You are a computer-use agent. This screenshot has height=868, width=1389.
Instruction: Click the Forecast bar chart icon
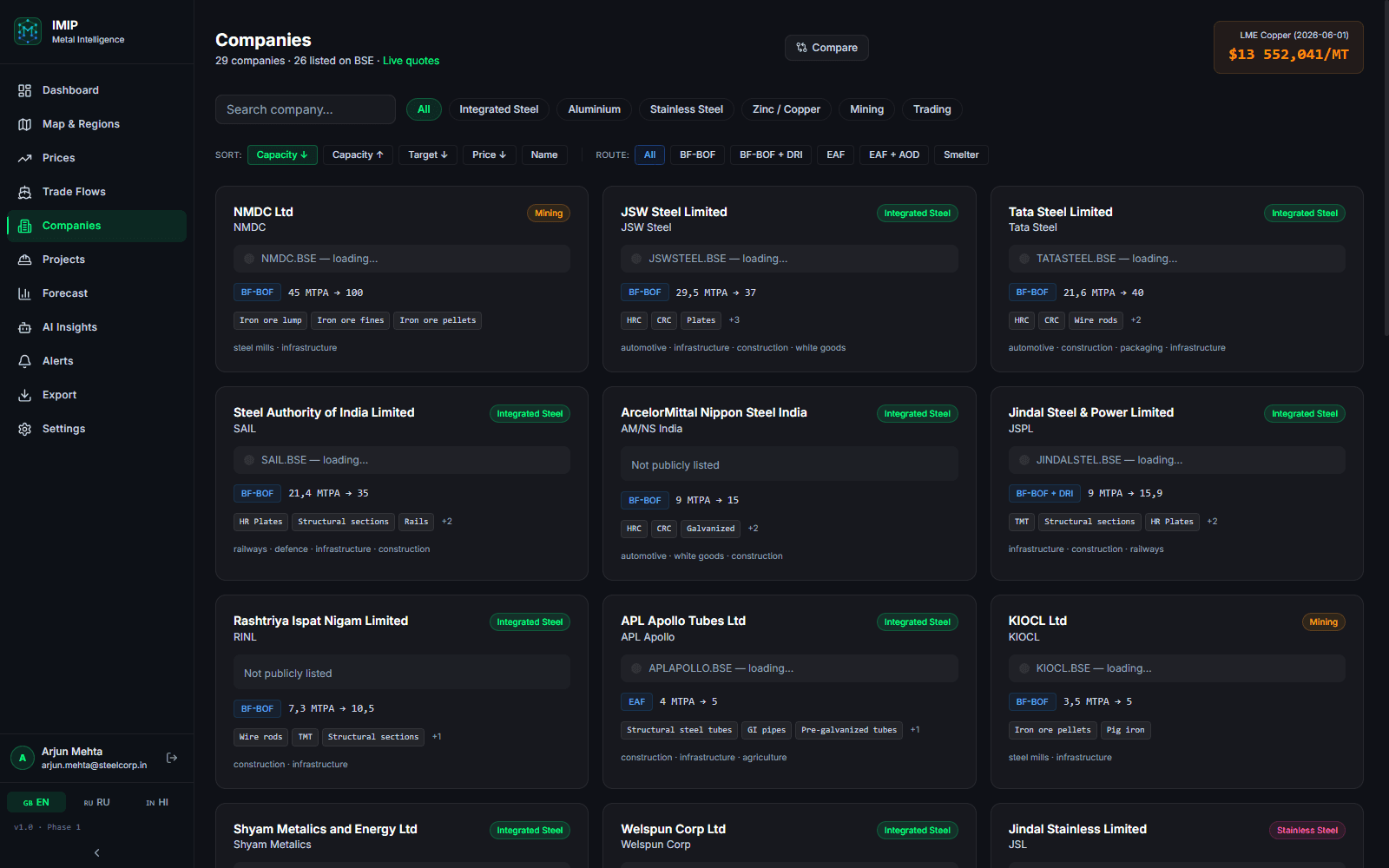[24, 293]
